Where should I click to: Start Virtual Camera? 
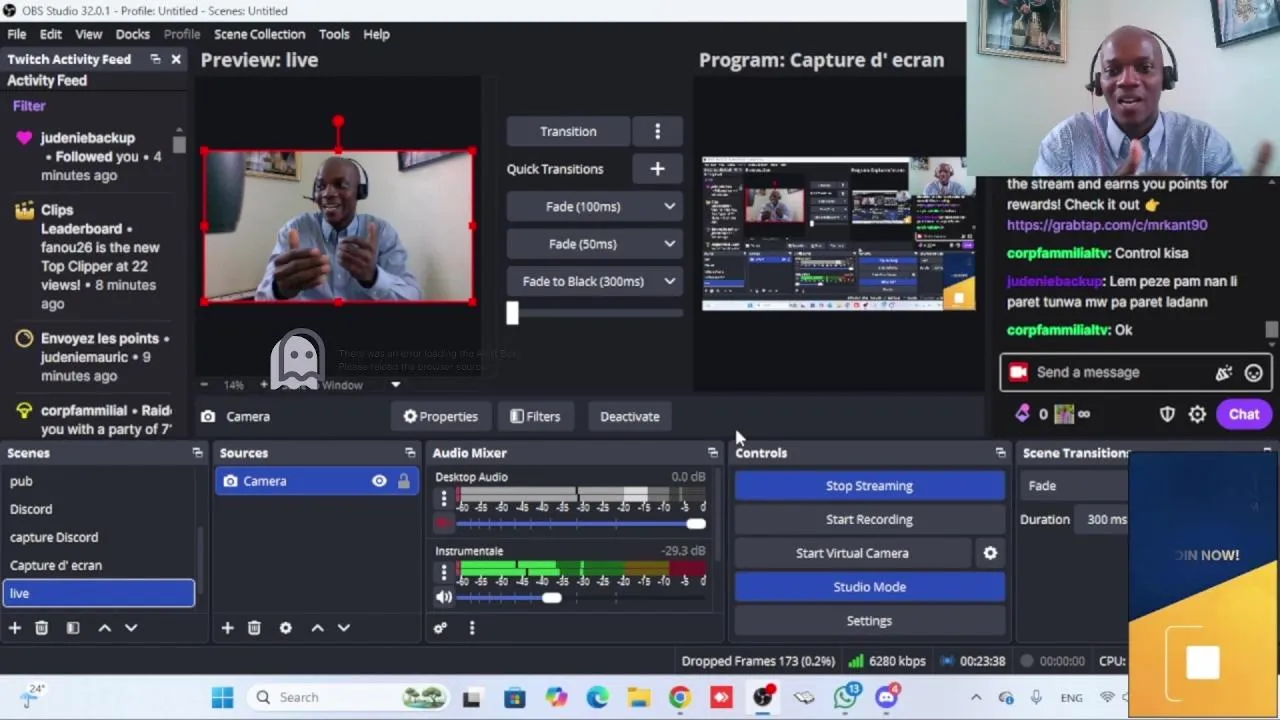[x=852, y=553]
